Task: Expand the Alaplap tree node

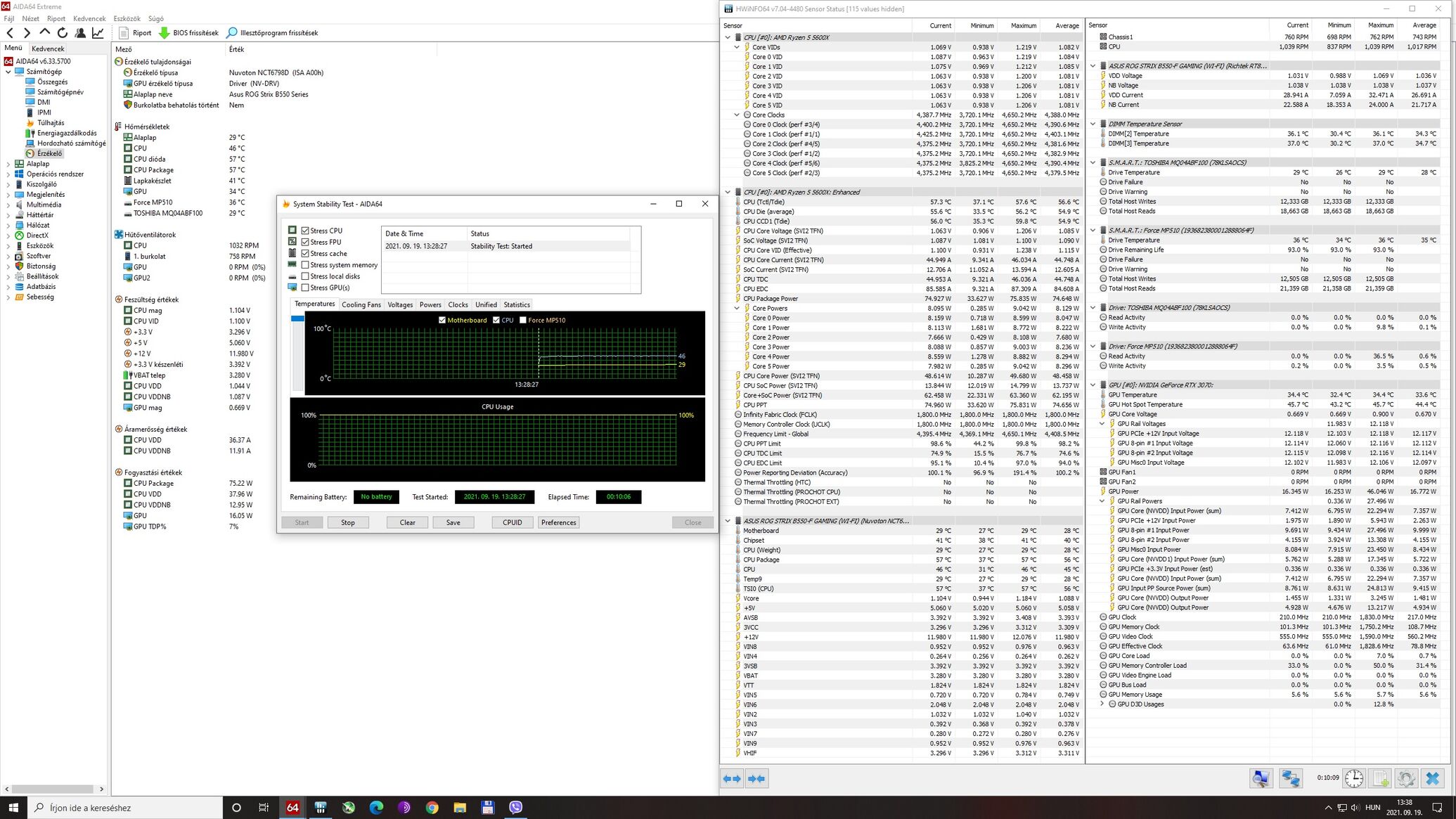Action: (8, 164)
